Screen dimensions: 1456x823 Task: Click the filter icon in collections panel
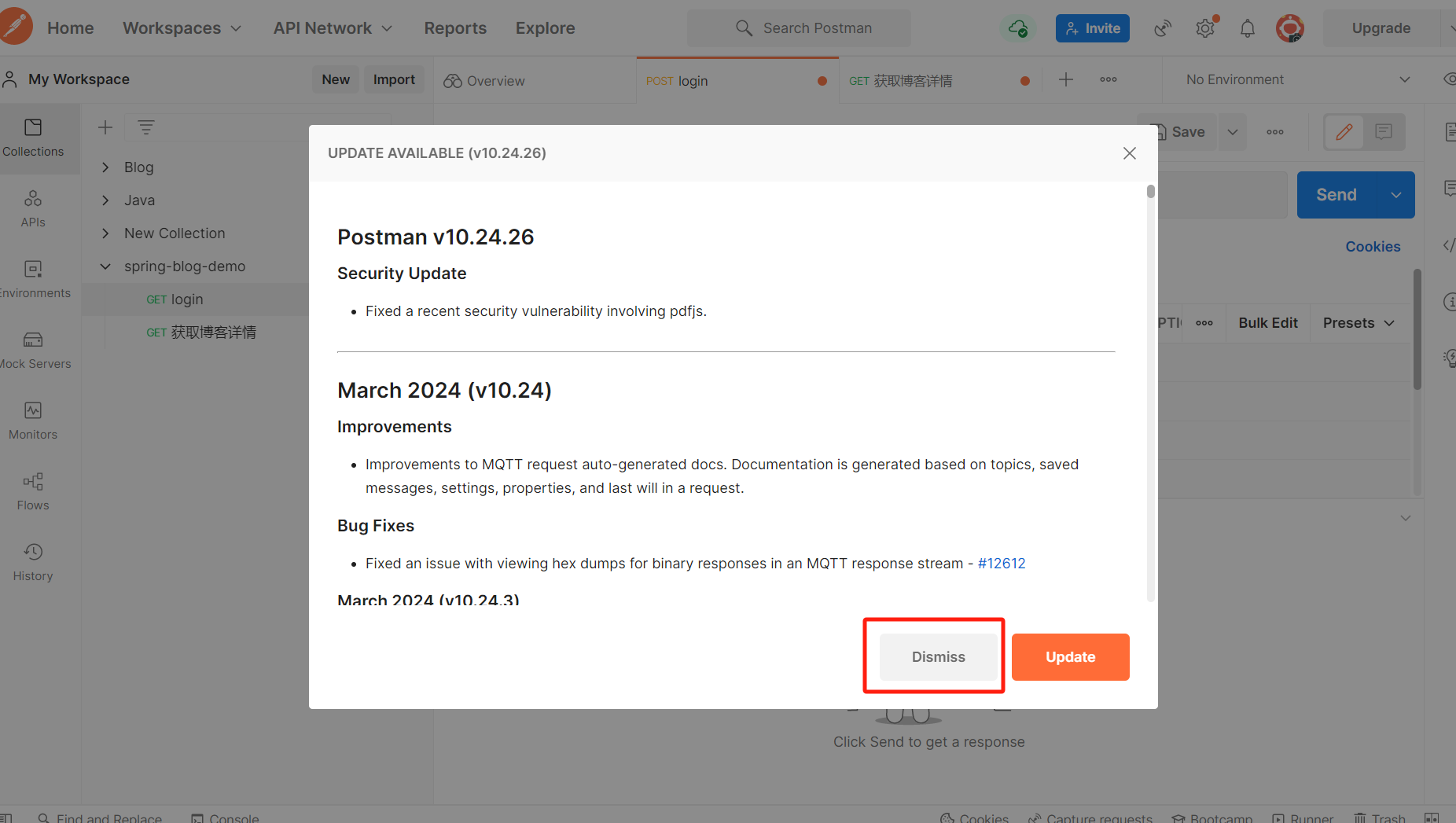[146, 127]
